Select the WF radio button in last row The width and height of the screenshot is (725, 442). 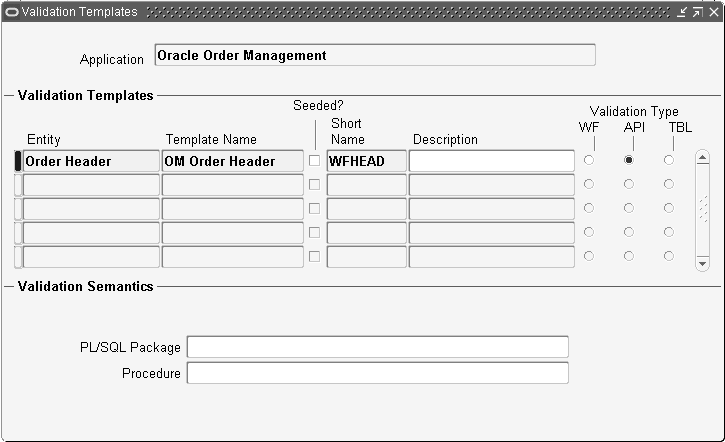(589, 256)
